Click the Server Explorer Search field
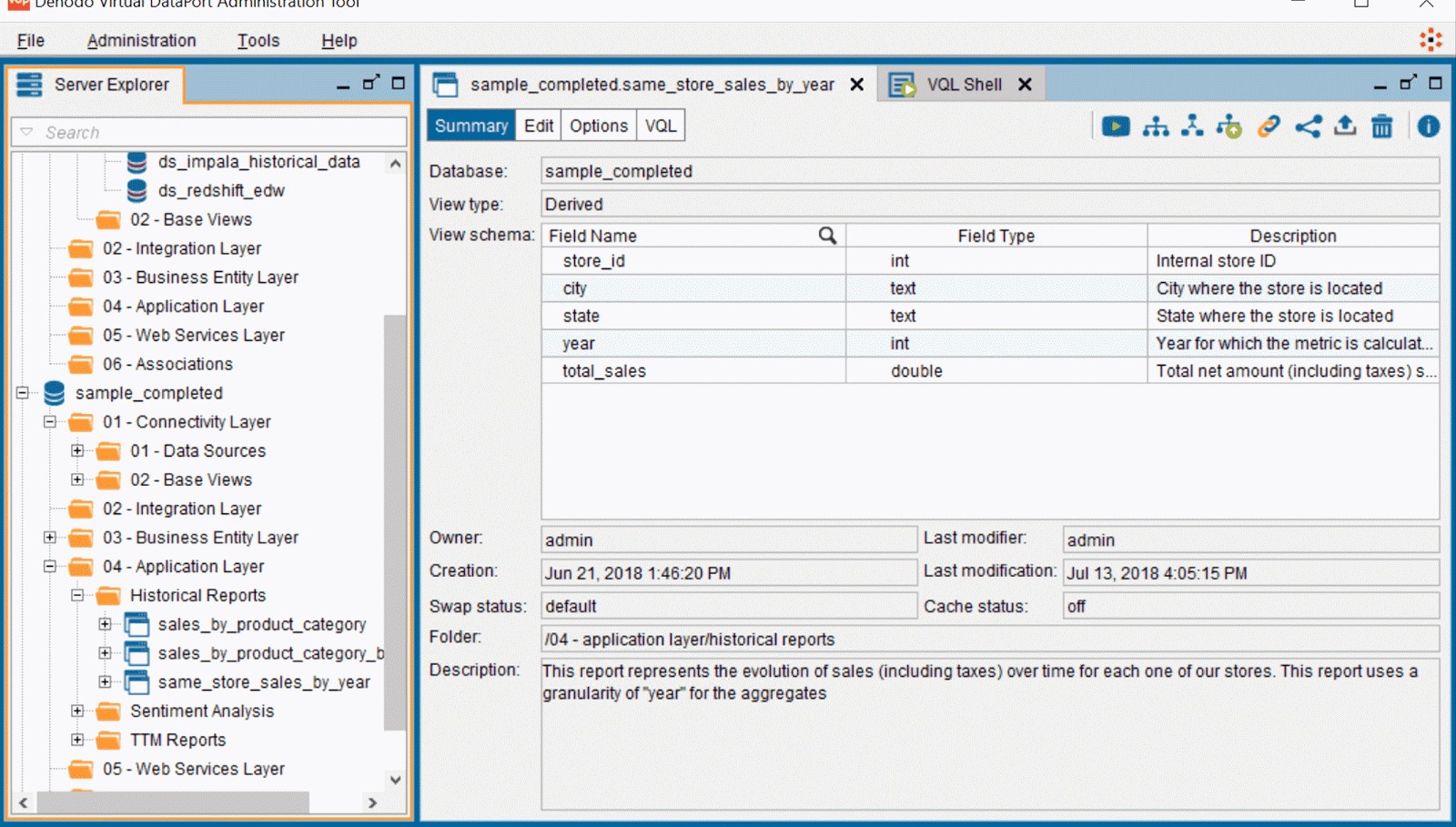The height and width of the screenshot is (827, 1456). click(208, 132)
